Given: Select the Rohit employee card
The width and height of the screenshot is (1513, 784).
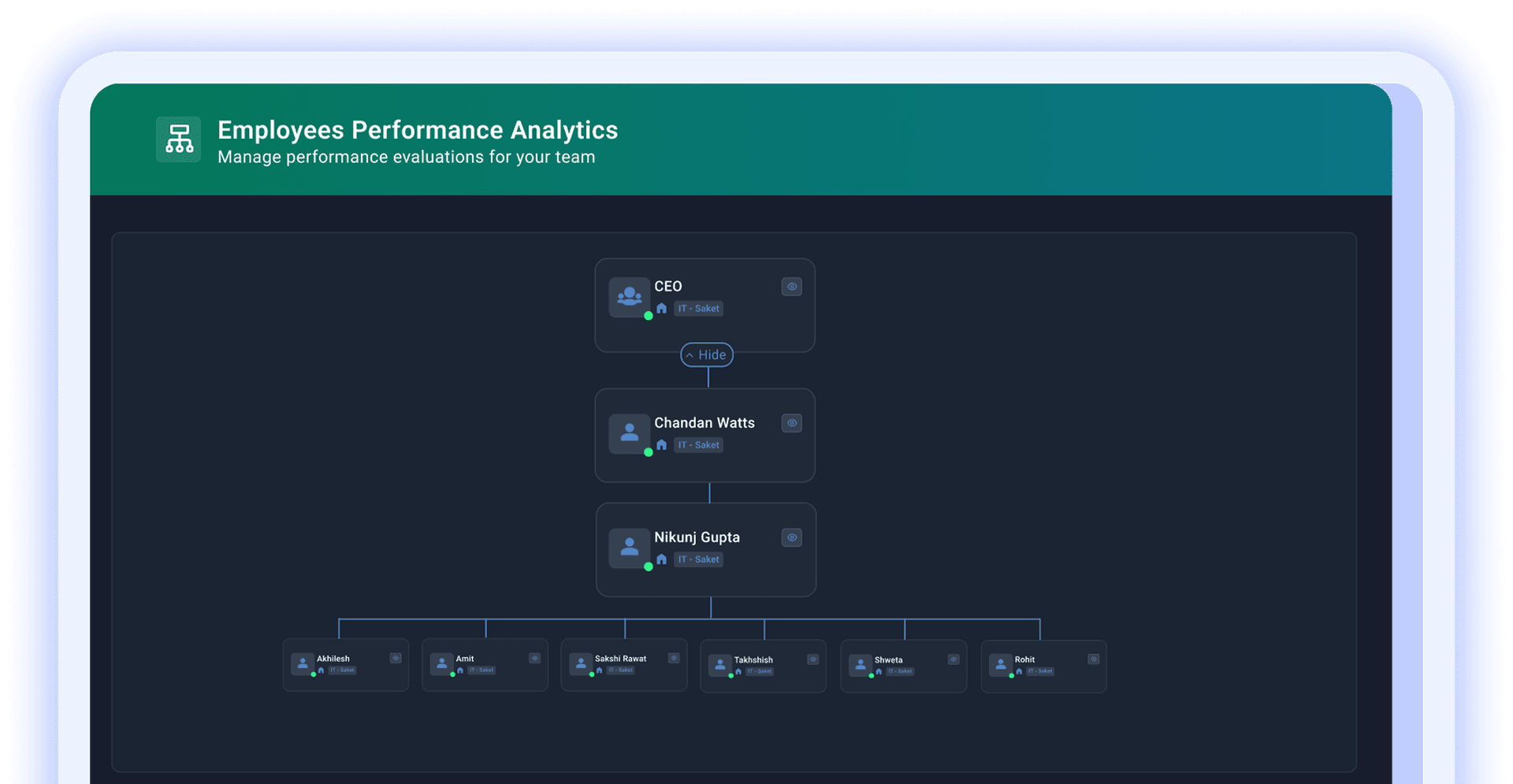Looking at the screenshot, I should (1044, 666).
